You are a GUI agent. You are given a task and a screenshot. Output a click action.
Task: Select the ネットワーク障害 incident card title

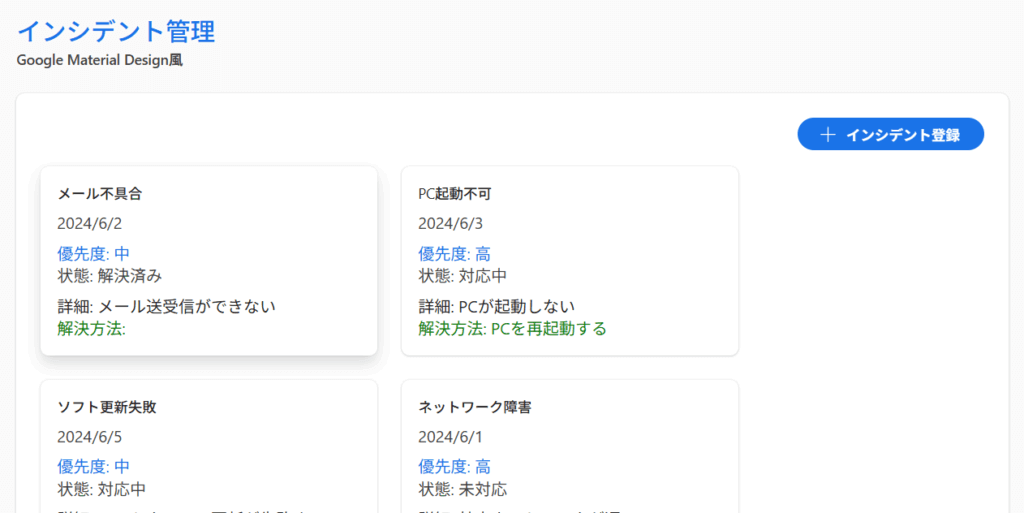point(469,407)
